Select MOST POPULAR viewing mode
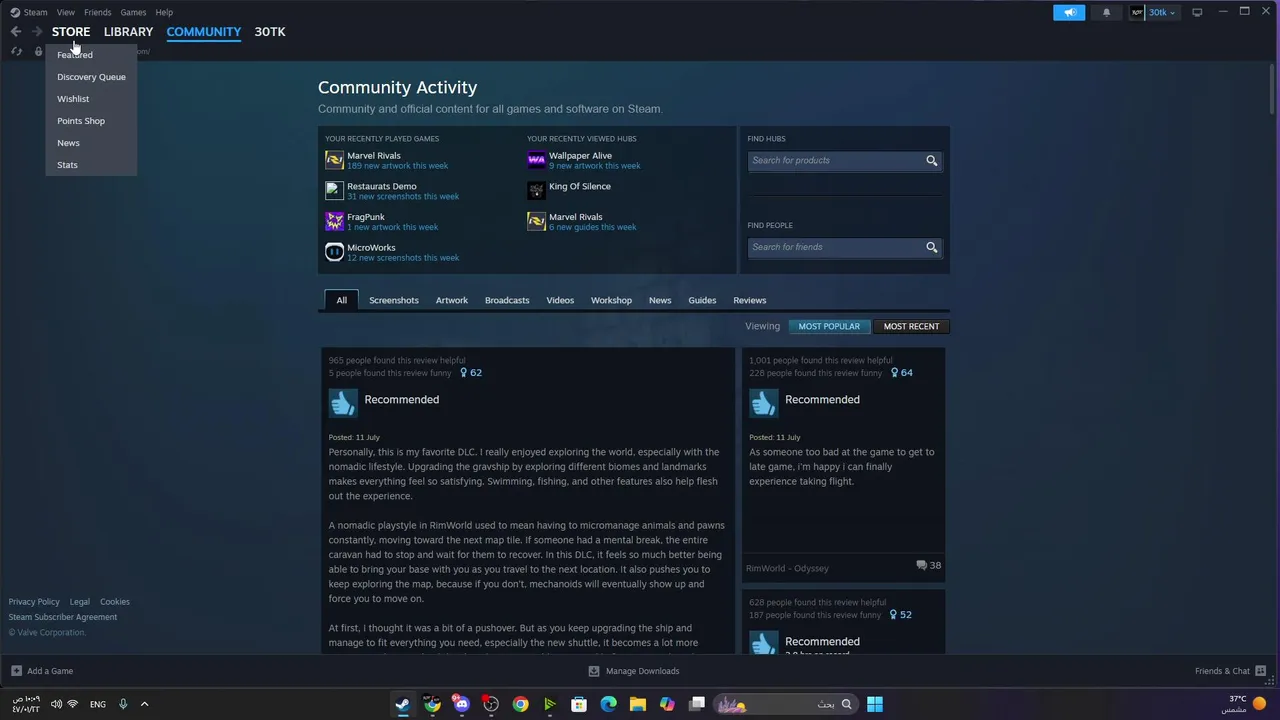Viewport: 1280px width, 720px height. coord(829,326)
